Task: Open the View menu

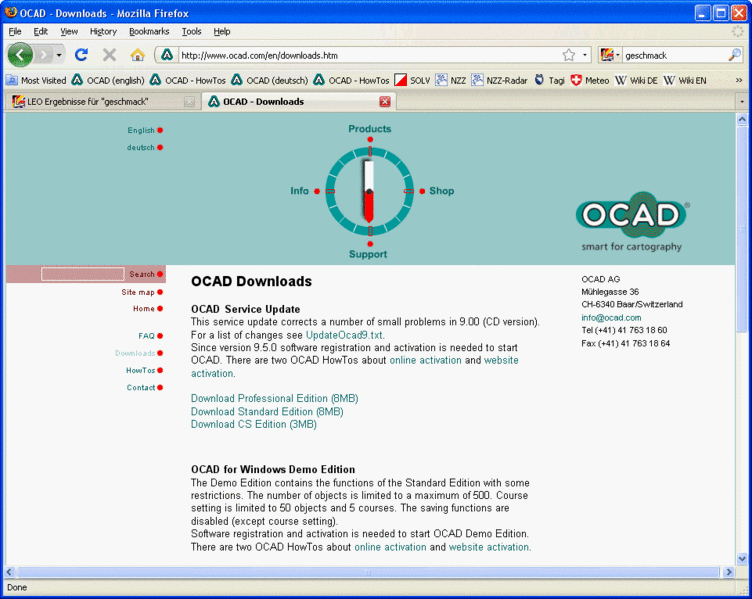Action: tap(69, 31)
